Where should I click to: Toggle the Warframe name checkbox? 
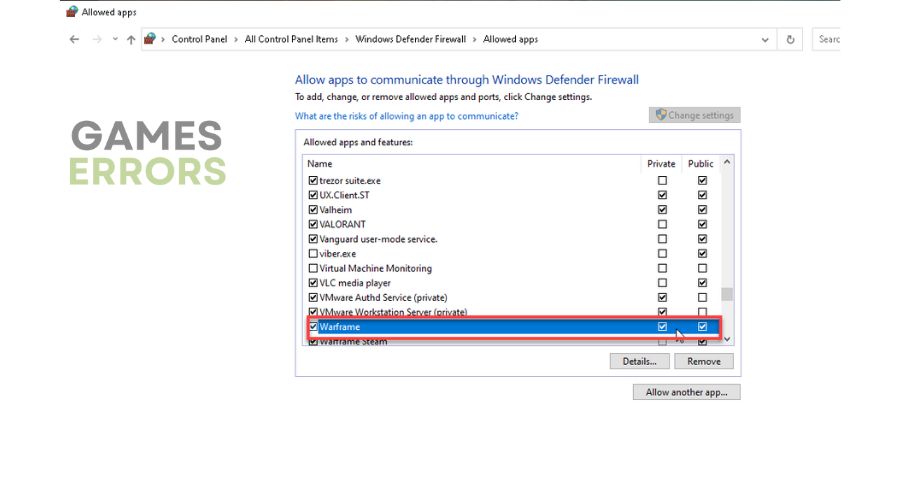pyautogui.click(x=313, y=327)
